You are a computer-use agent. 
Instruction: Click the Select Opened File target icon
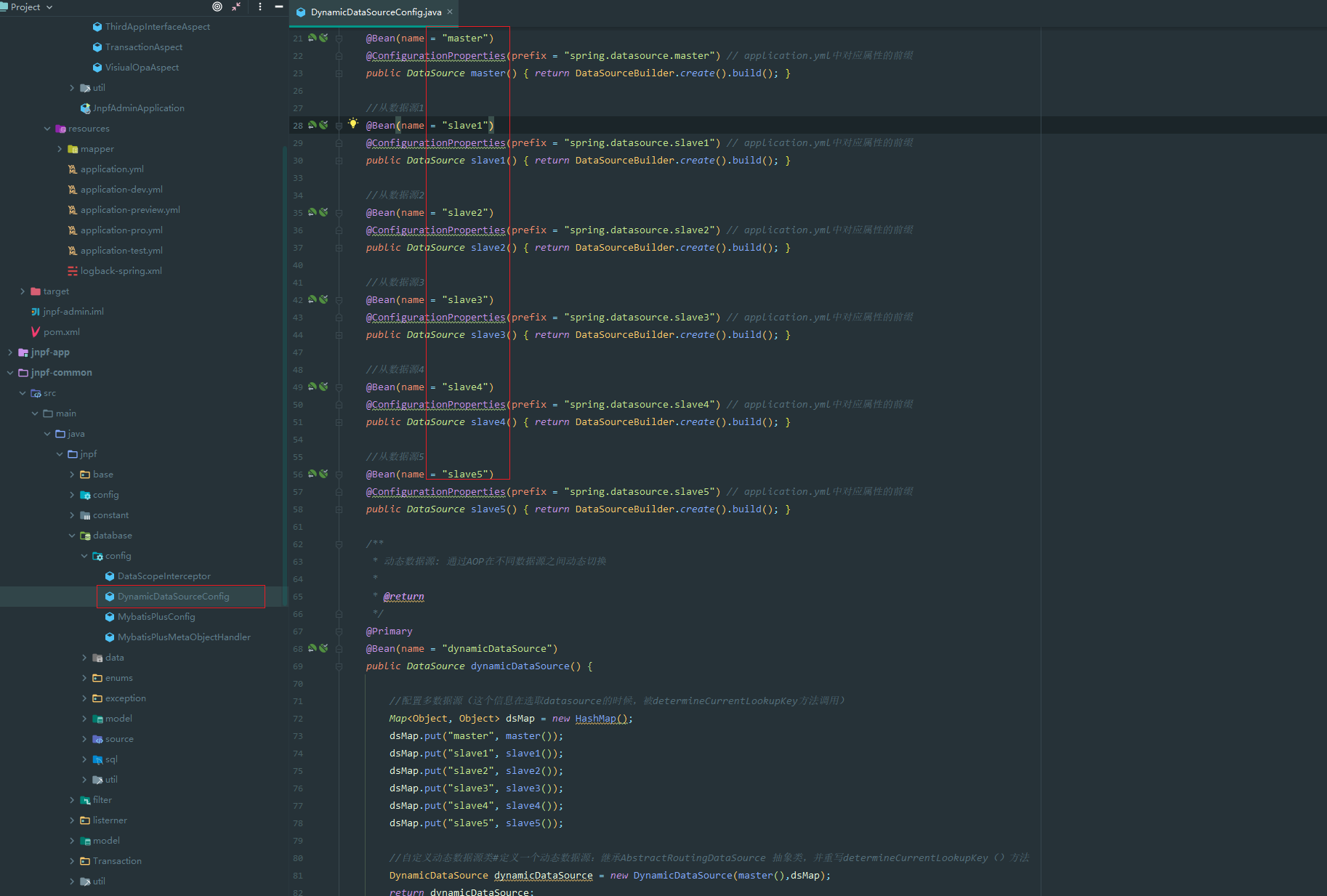[217, 7]
